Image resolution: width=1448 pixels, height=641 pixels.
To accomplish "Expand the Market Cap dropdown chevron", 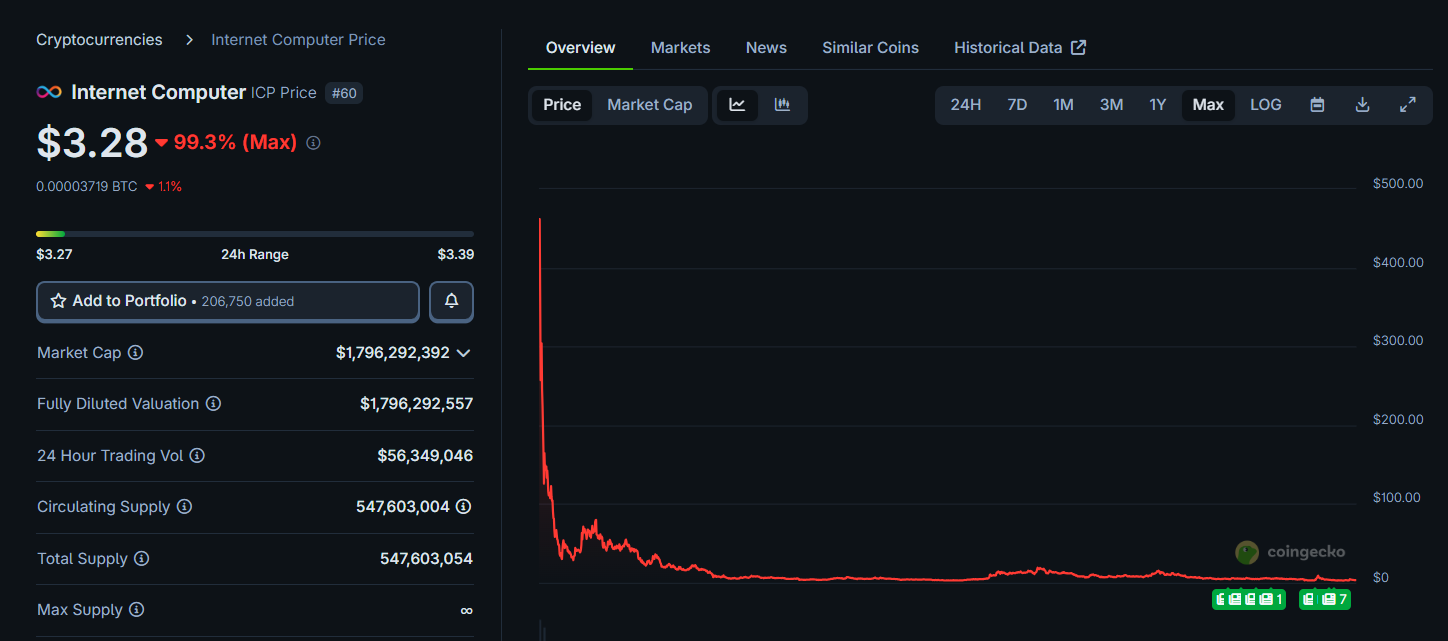I will click(x=463, y=353).
